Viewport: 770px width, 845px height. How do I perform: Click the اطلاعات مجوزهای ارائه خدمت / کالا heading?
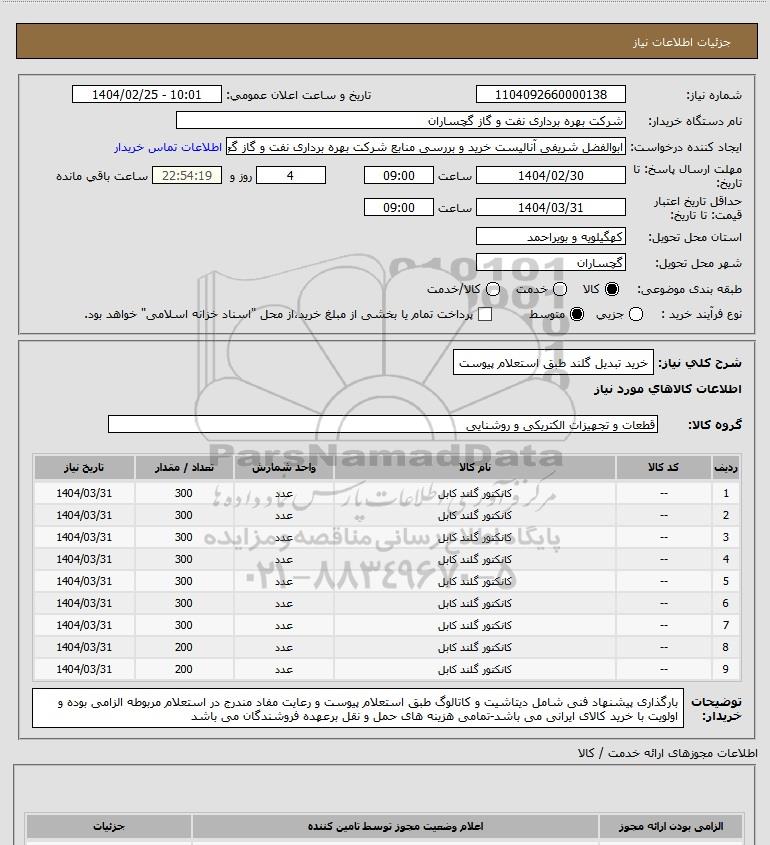tap(668, 753)
